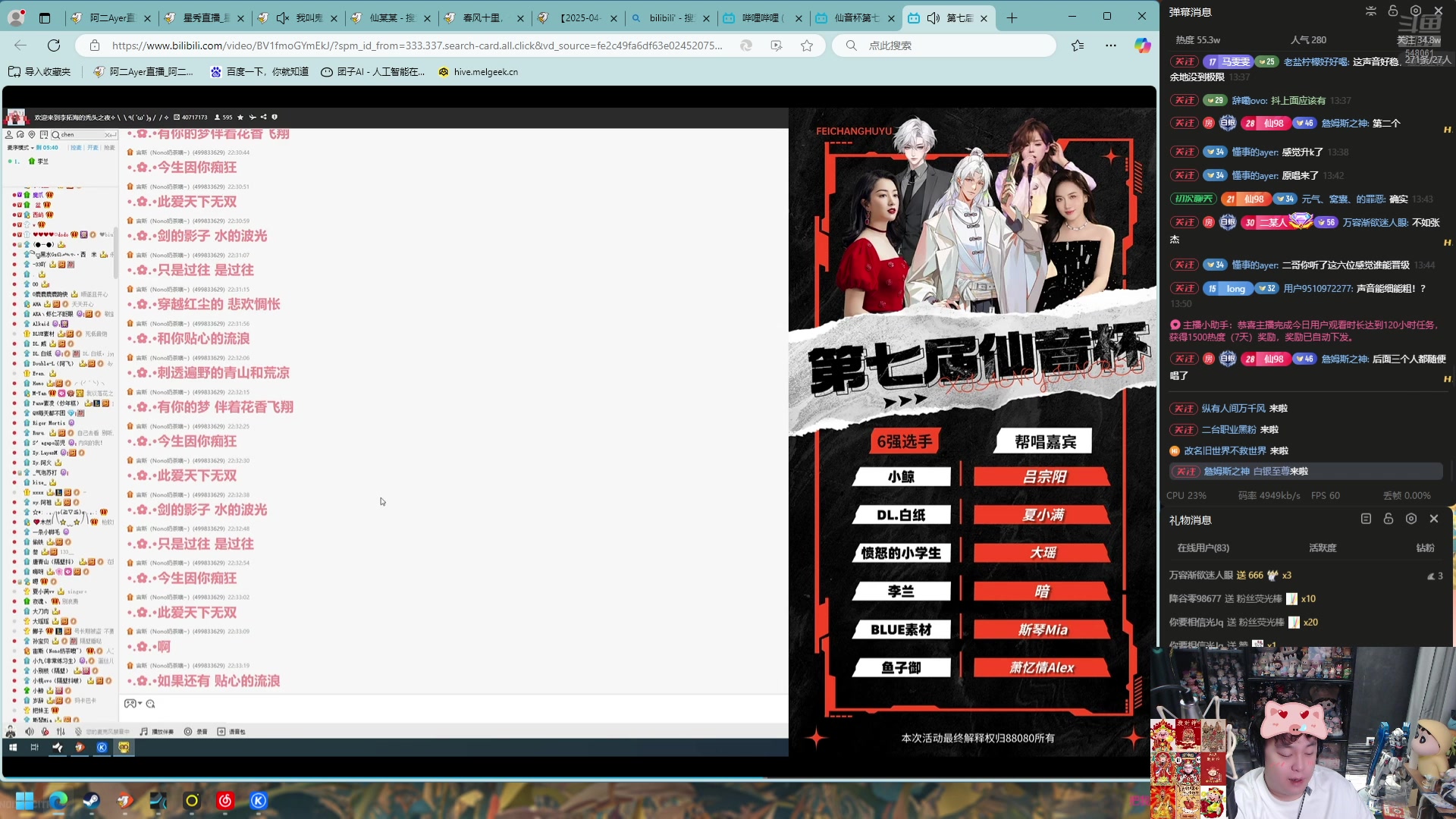Switch to the 【2025-04- browser tab
Viewport: 1456px width, 819px height.
click(579, 17)
